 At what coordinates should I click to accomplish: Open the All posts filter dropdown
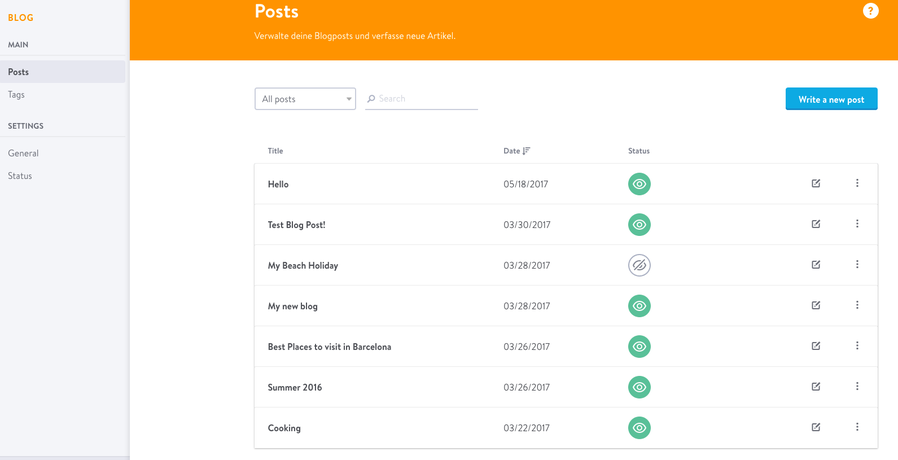pyautogui.click(x=305, y=99)
